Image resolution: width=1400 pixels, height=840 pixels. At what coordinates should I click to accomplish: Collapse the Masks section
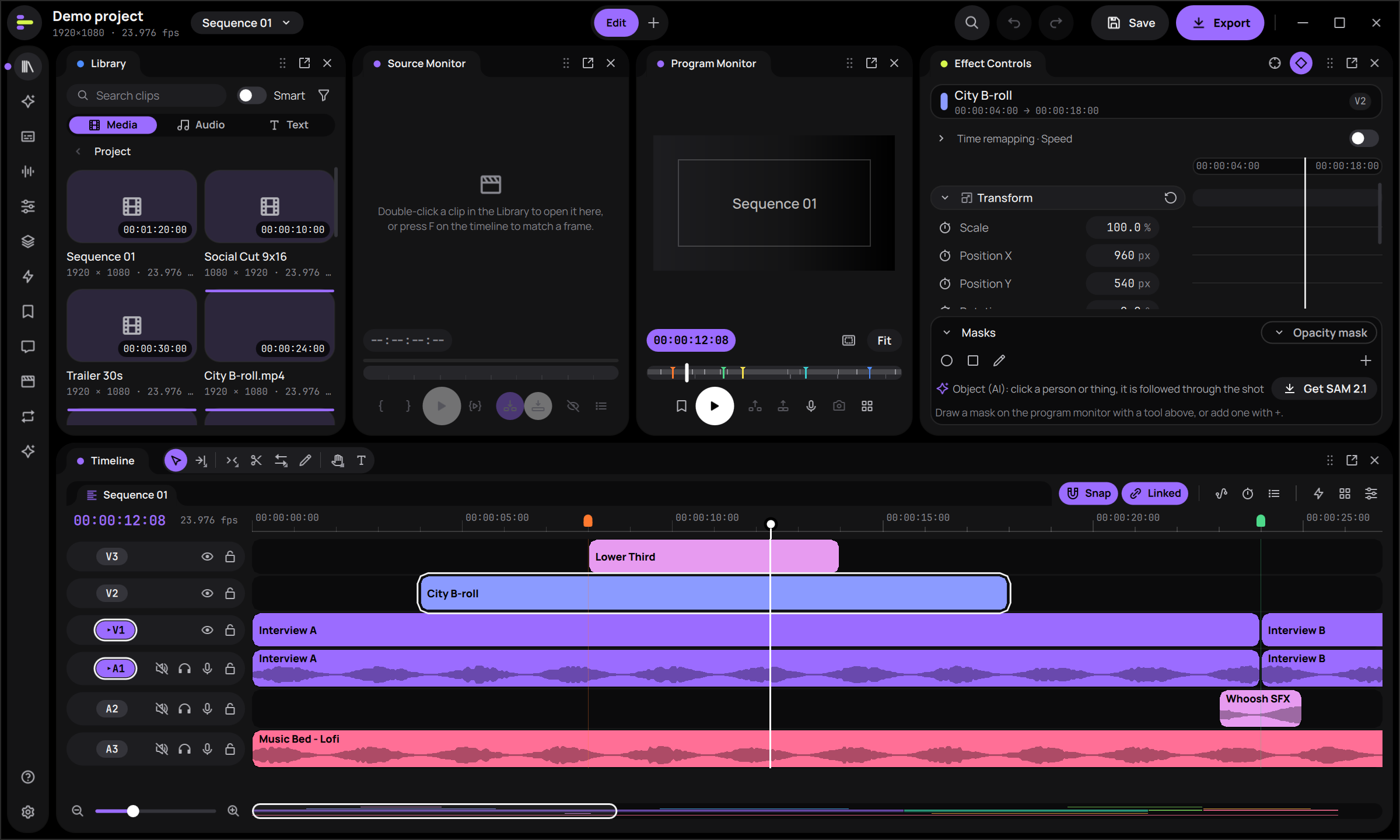(x=946, y=332)
